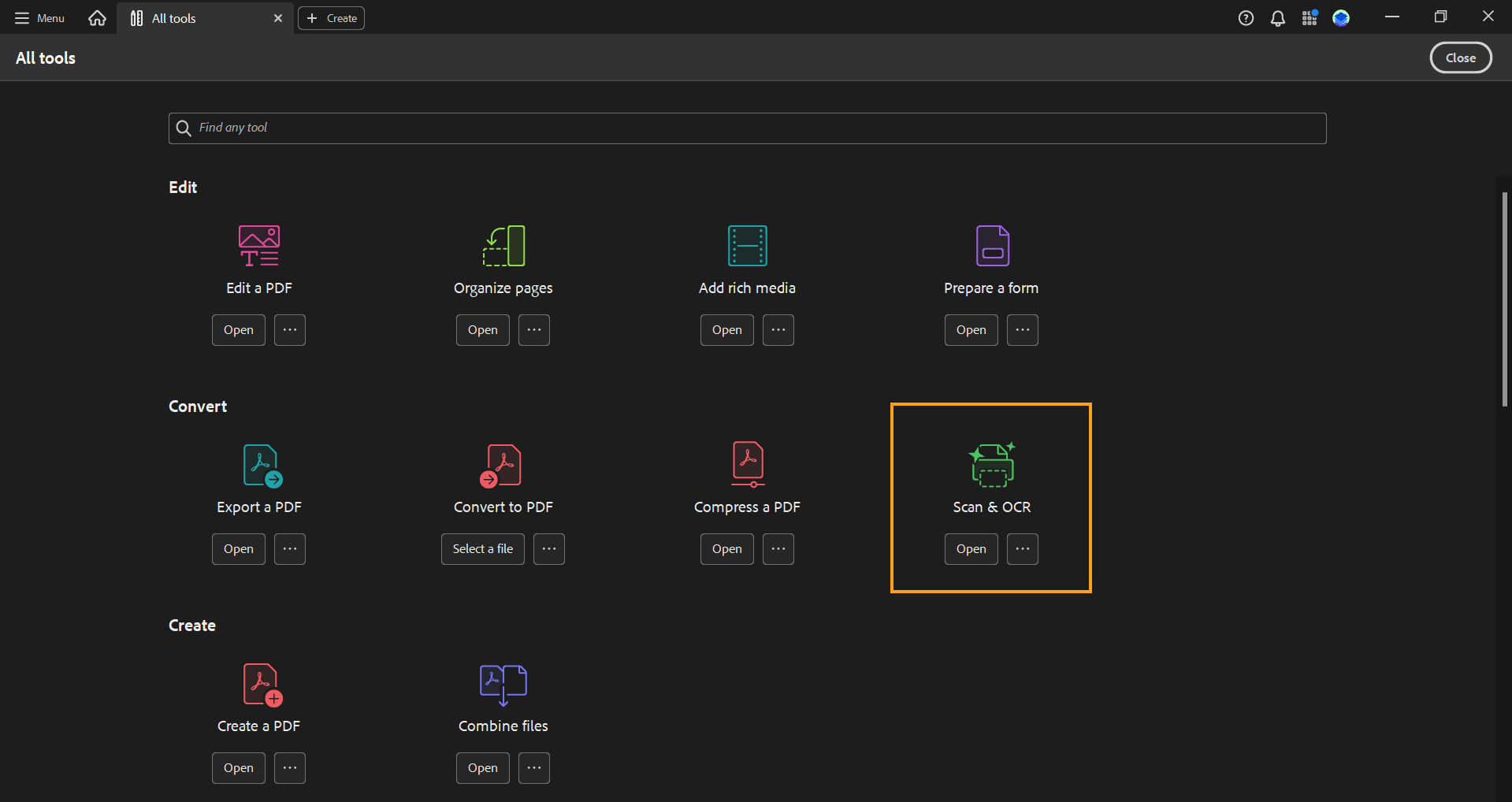The width and height of the screenshot is (1512, 802).
Task: Select the Combine files icon
Action: [x=503, y=685]
